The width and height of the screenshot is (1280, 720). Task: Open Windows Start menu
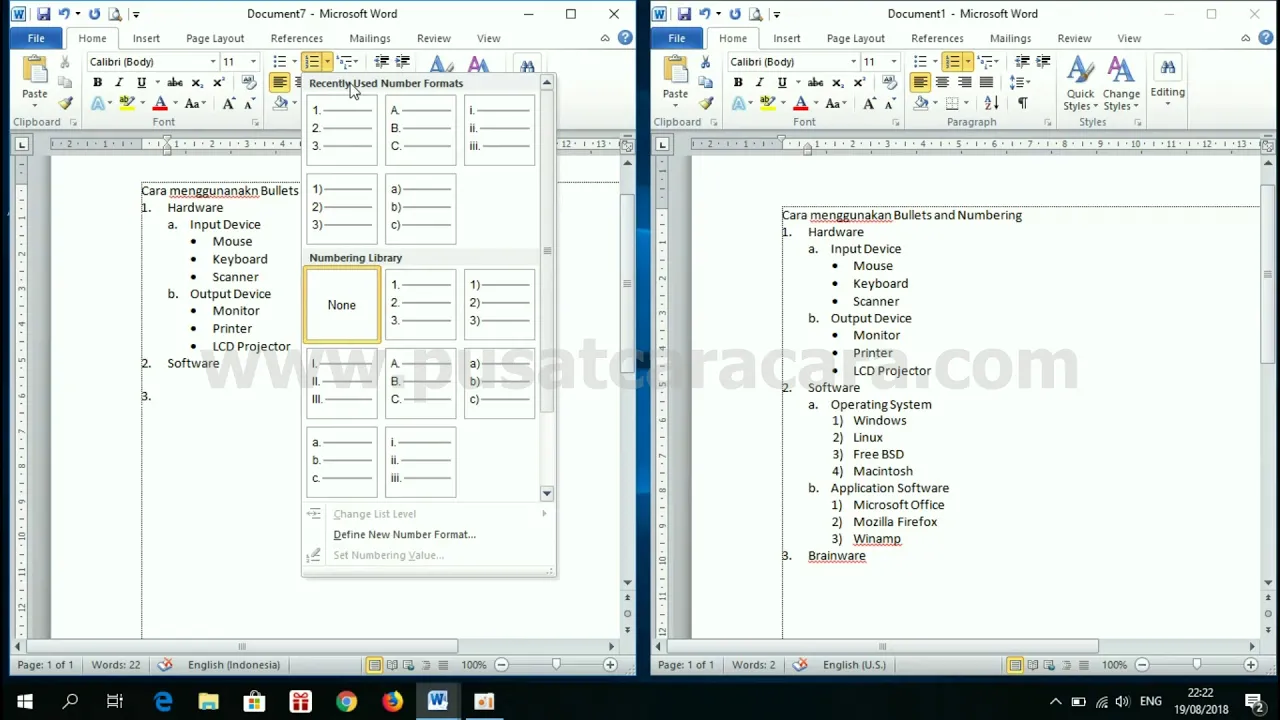[x=24, y=701]
